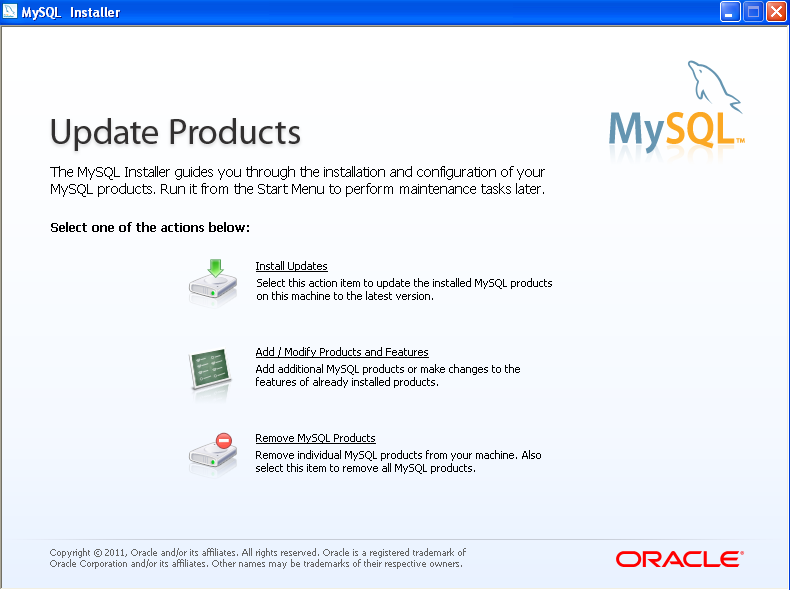Viewport: 790px width, 590px height.
Task: Click the Install Updates drive icon
Action: pyautogui.click(x=213, y=280)
